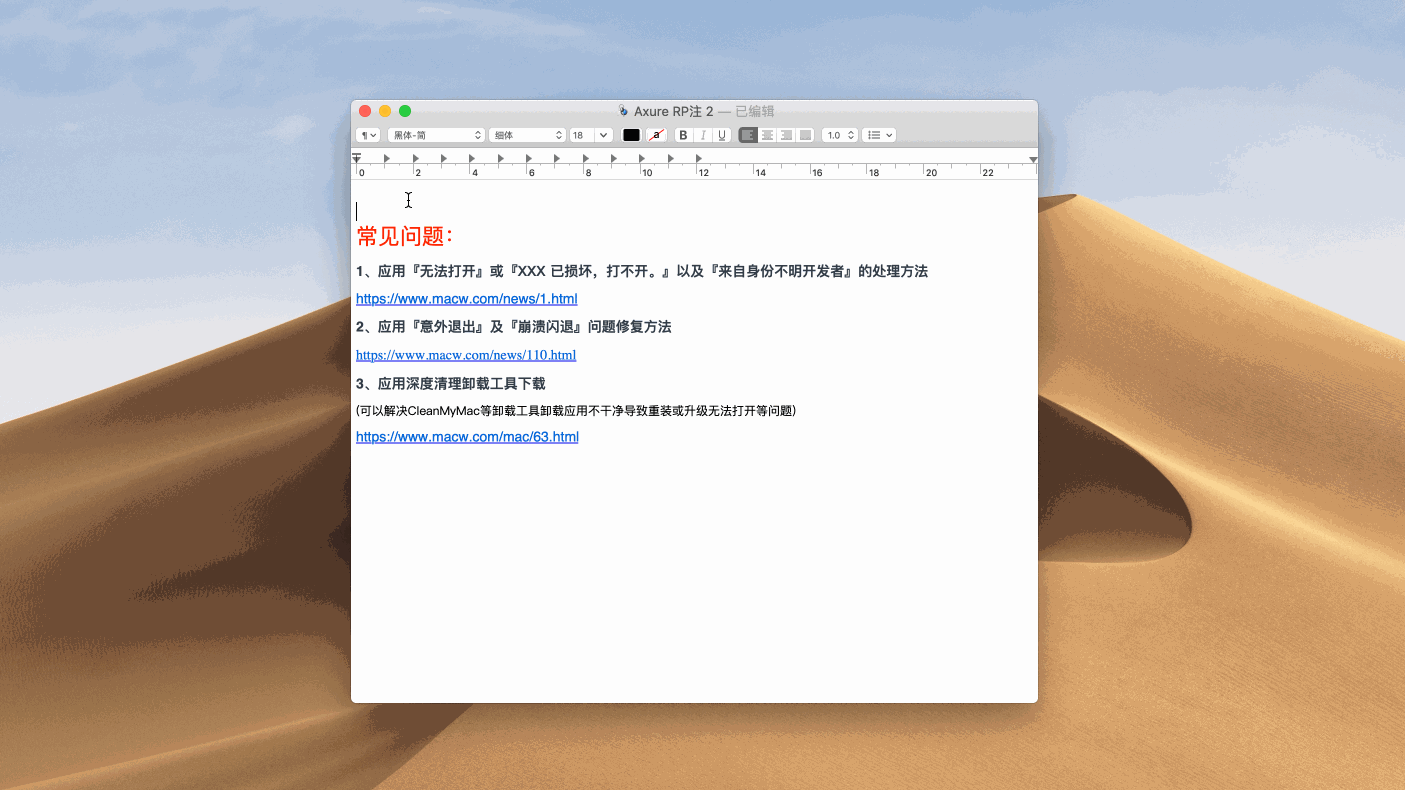Toggle italic formatting
Viewport: 1405px width, 790px height.
coord(702,135)
